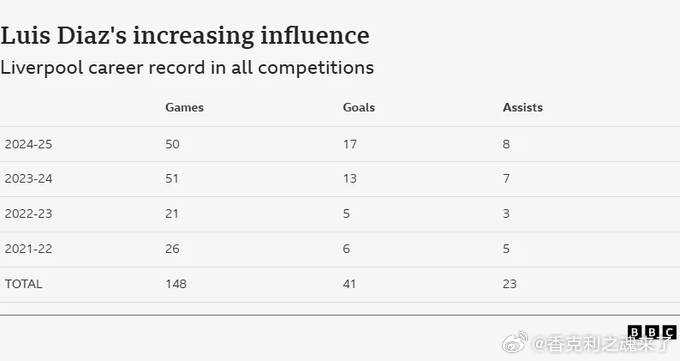Click the subtitle about Liverpool career record
This screenshot has height=361, width=680.
[x=187, y=68]
